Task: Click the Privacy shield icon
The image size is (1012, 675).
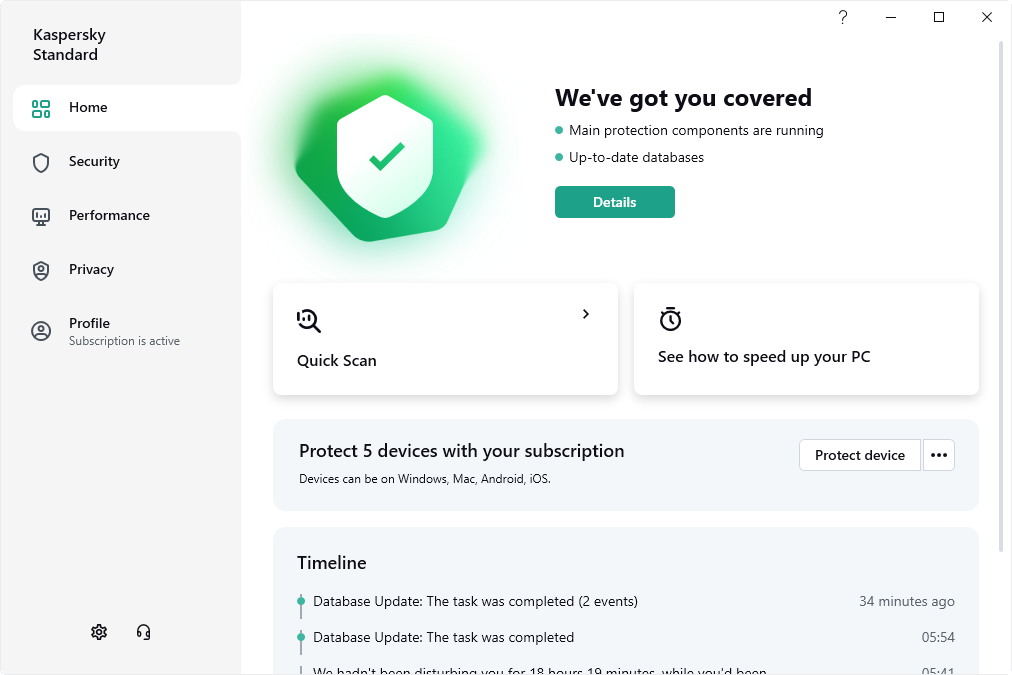Action: (x=41, y=270)
